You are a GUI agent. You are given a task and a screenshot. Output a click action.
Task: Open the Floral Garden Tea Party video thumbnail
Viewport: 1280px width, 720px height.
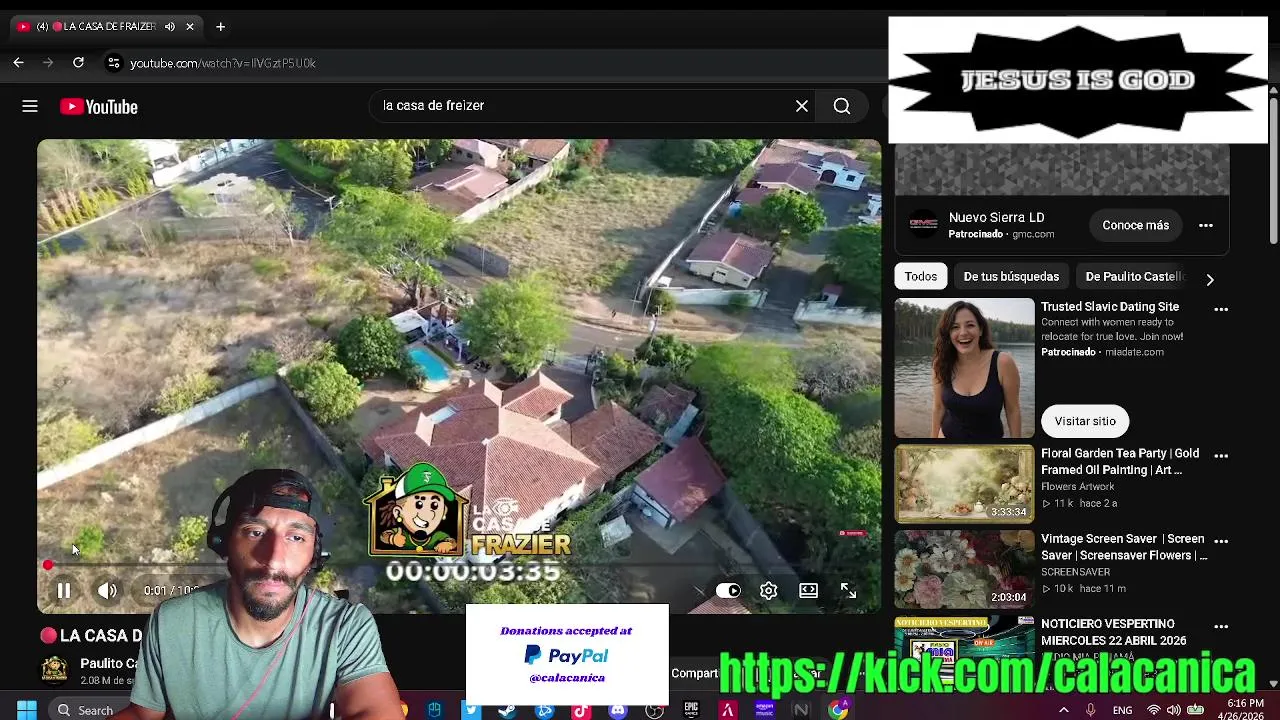click(964, 484)
